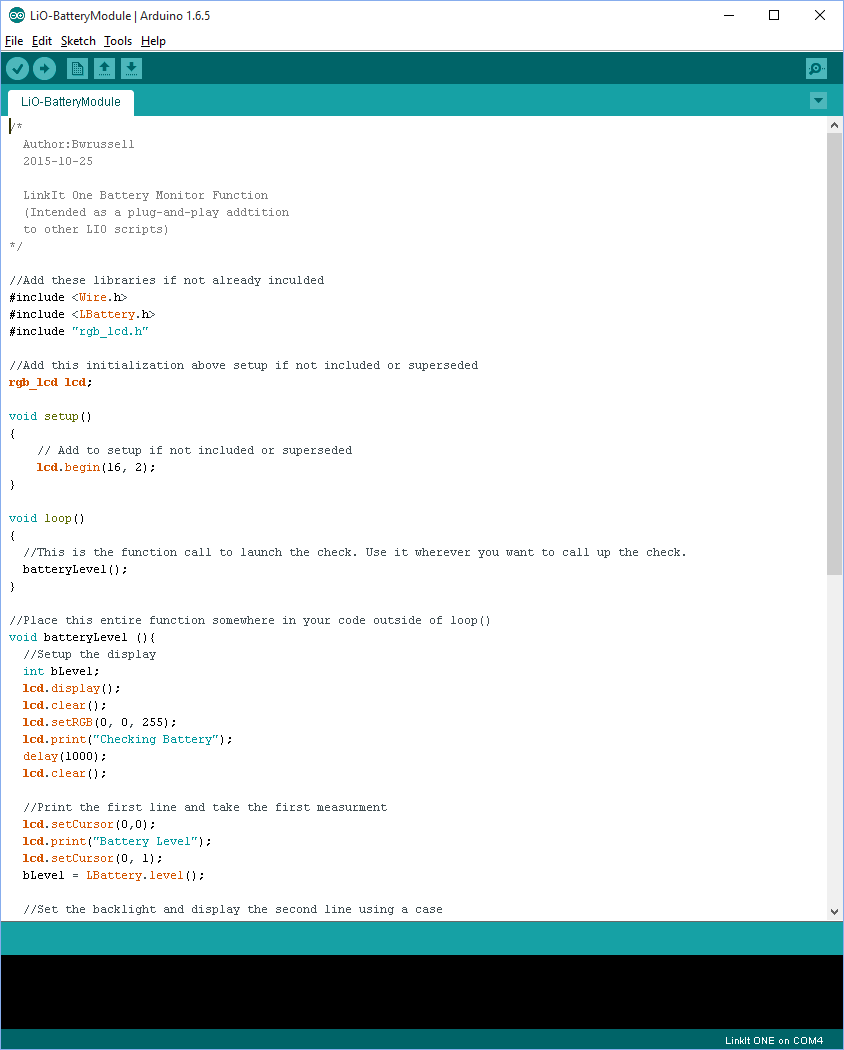This screenshot has height=1050, width=844.
Task: Maximize the Arduino window
Action: (774, 15)
